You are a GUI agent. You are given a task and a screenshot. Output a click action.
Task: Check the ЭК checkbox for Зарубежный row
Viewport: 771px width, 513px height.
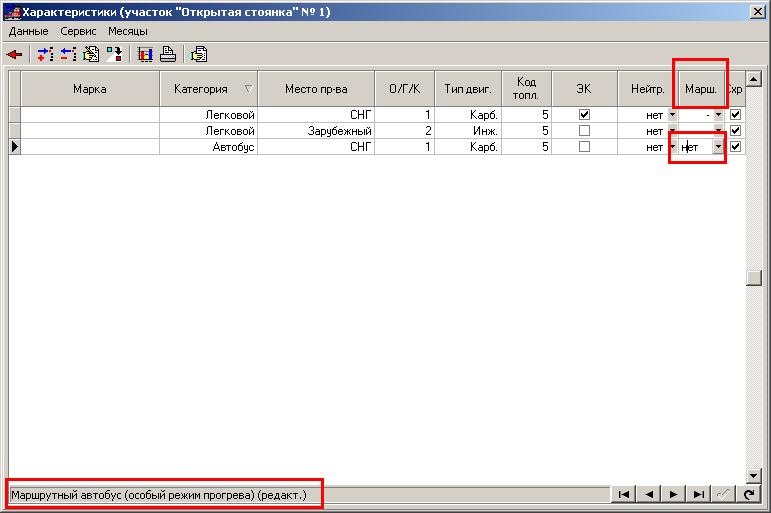[584, 131]
